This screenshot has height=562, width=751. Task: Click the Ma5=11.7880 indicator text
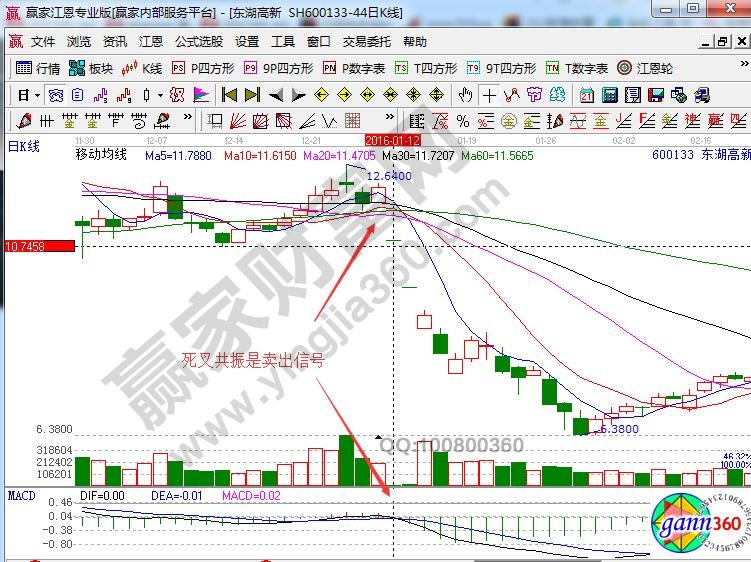(178, 155)
